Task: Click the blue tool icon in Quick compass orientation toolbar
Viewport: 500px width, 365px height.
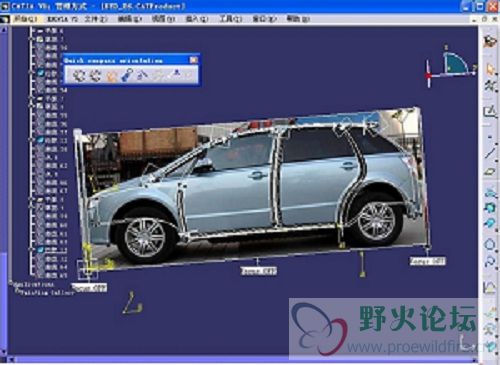Action: [127, 75]
